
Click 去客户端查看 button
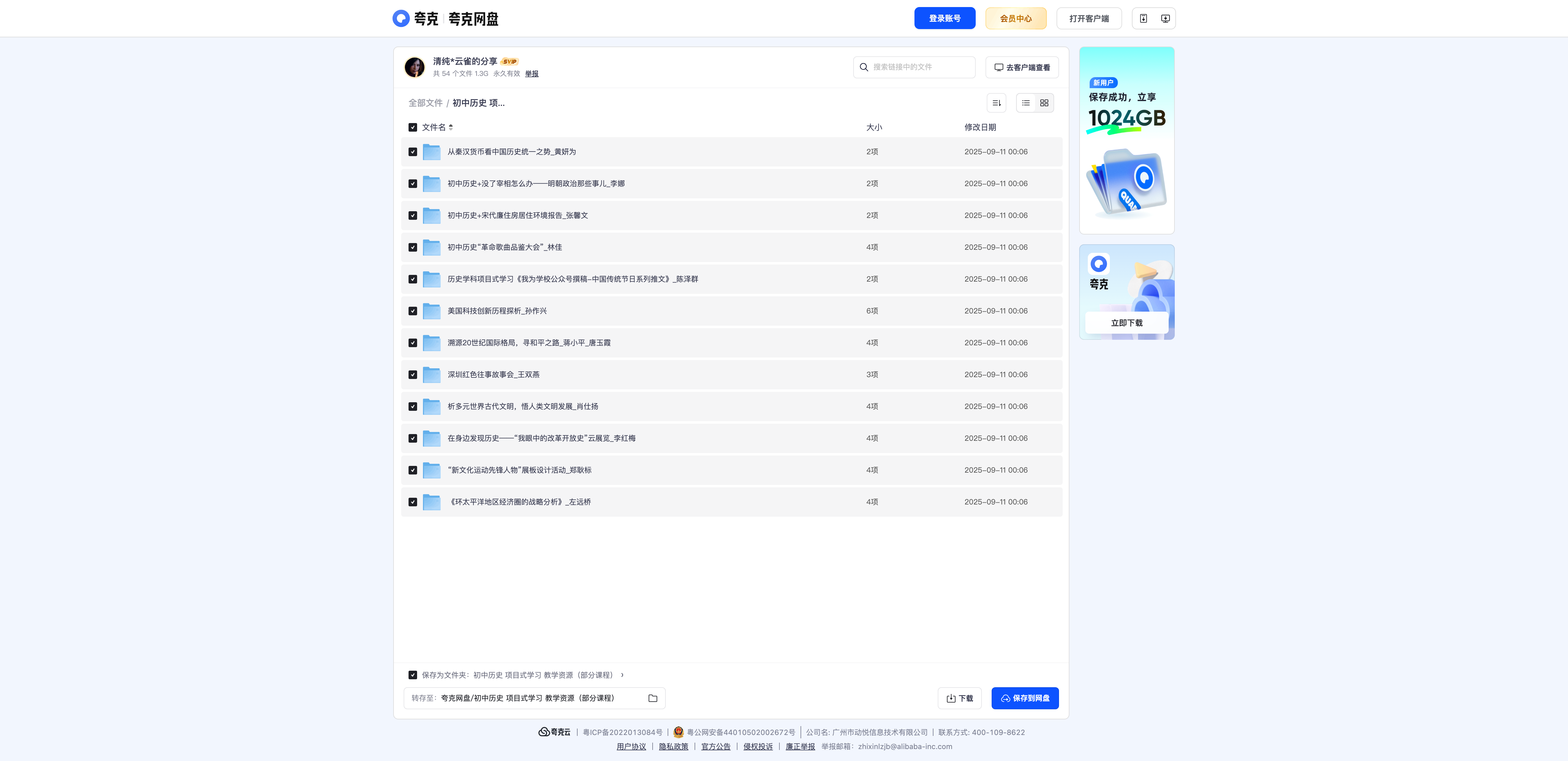[x=1022, y=68]
